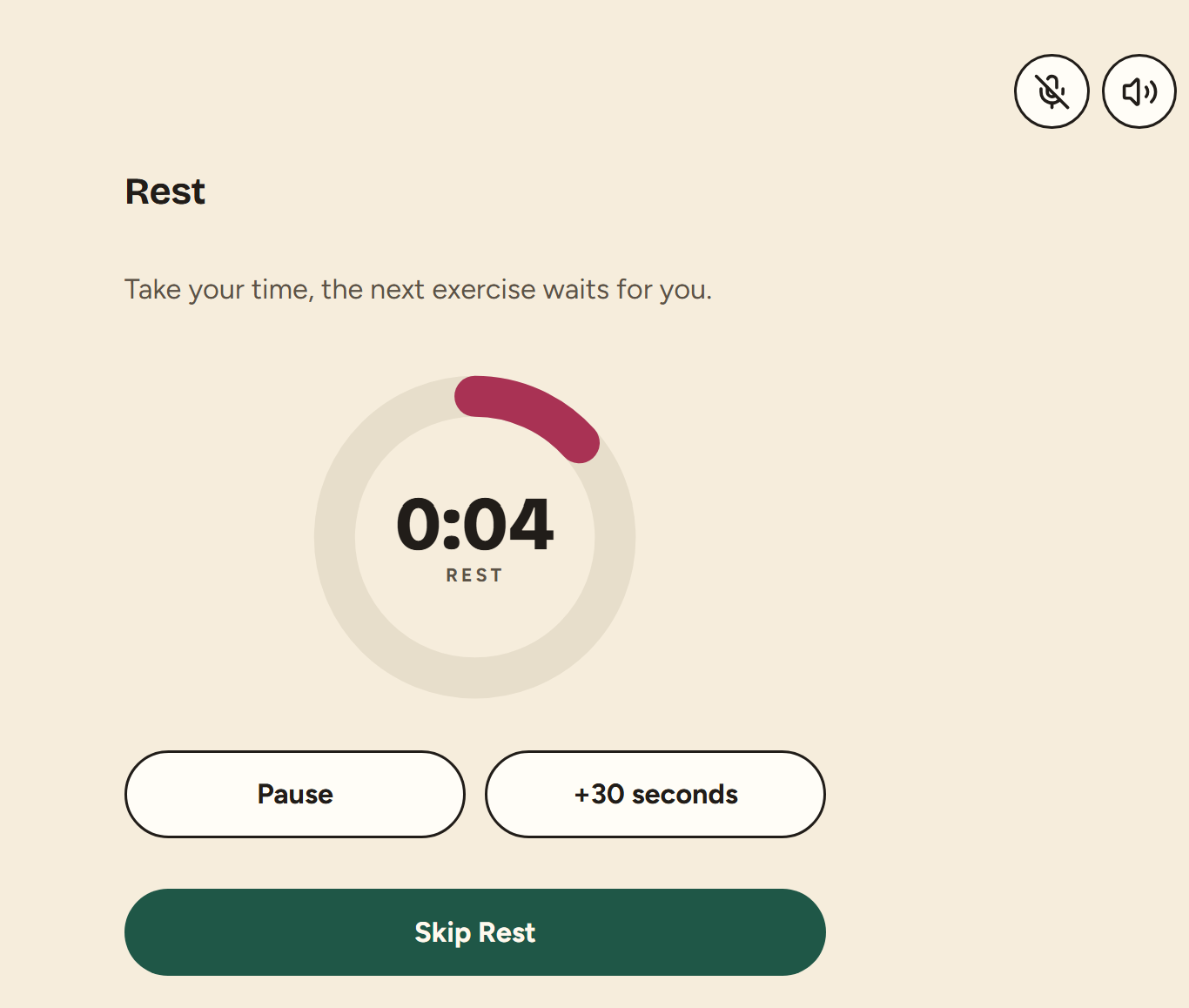Pause the rest countdown
The image size is (1189, 1008).
tap(295, 794)
